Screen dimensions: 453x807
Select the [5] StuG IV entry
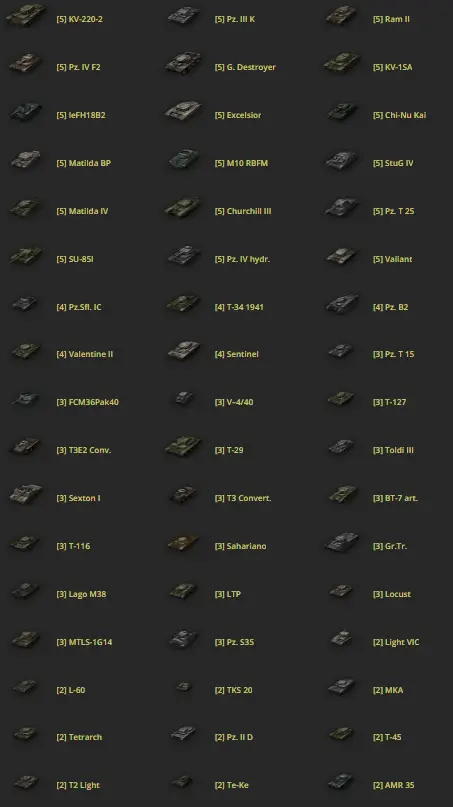pos(393,163)
